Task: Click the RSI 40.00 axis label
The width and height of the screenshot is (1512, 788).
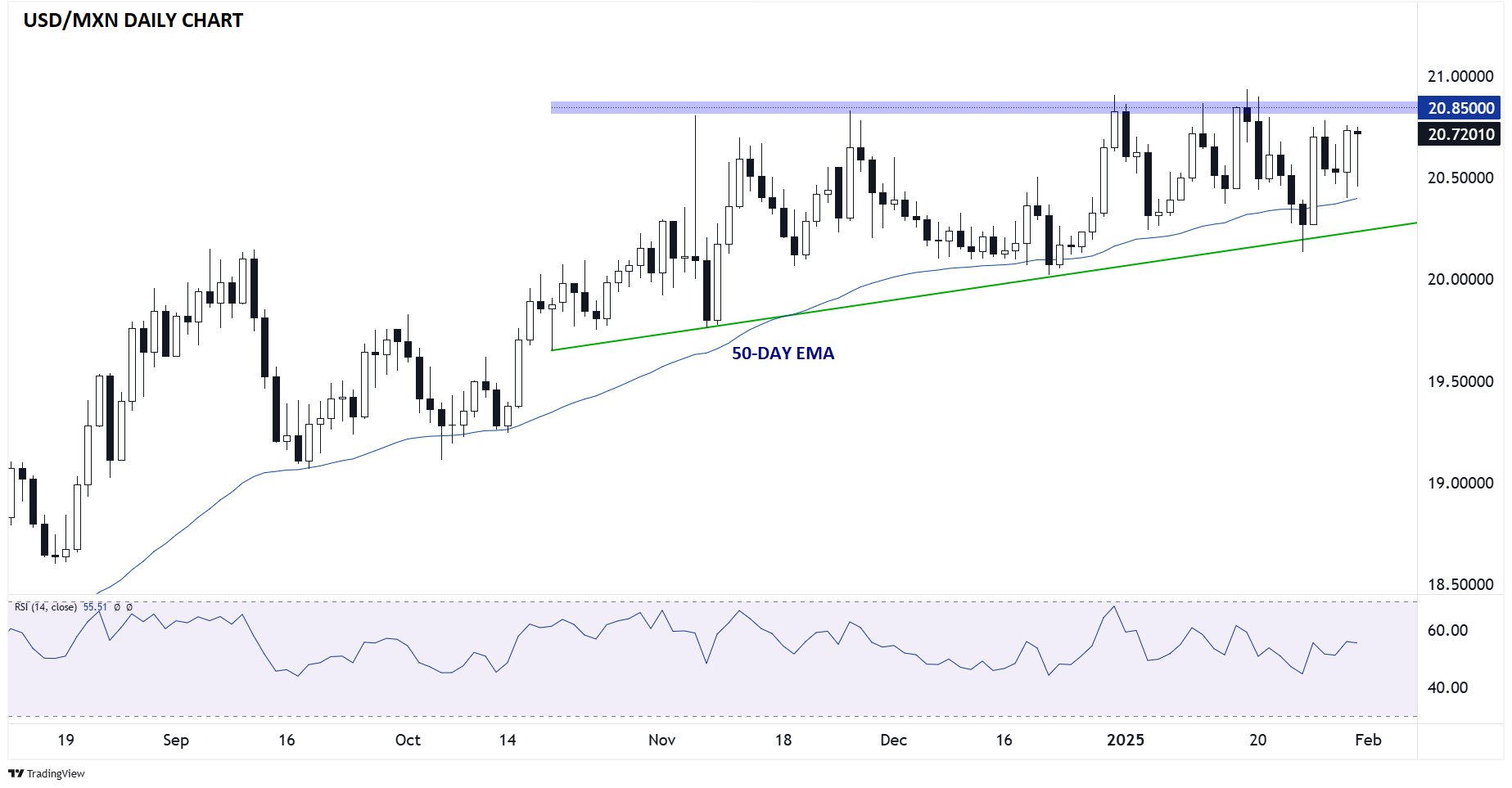Action: tap(1447, 687)
